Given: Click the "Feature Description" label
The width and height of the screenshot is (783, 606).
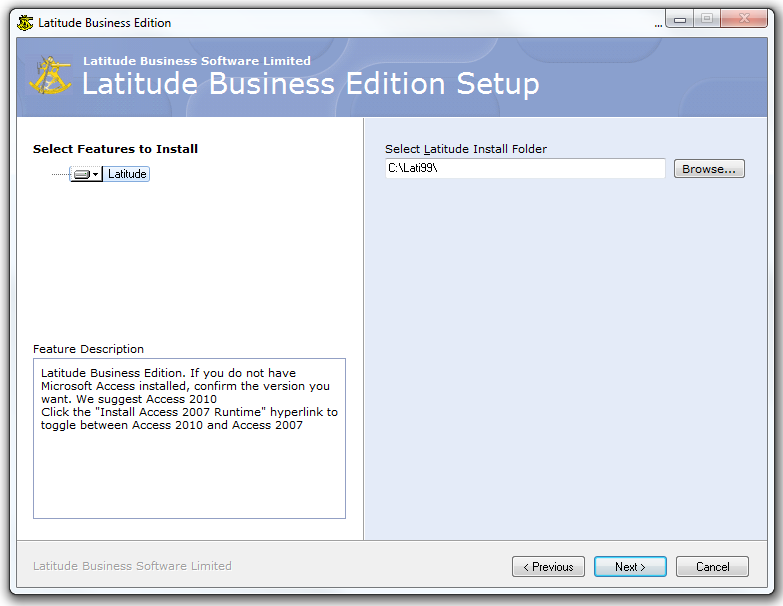Looking at the screenshot, I should (88, 349).
